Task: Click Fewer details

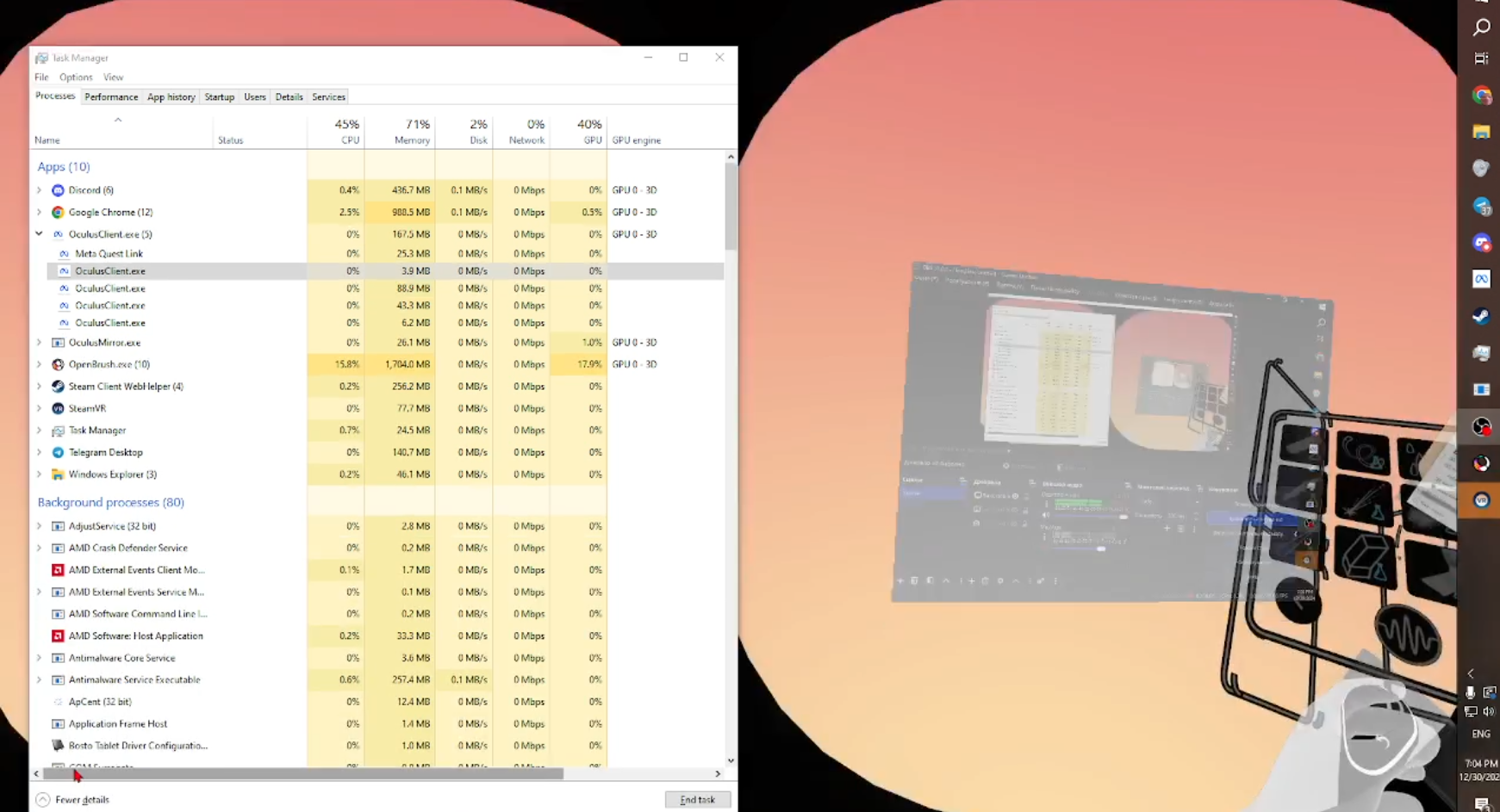Action: coord(73,800)
